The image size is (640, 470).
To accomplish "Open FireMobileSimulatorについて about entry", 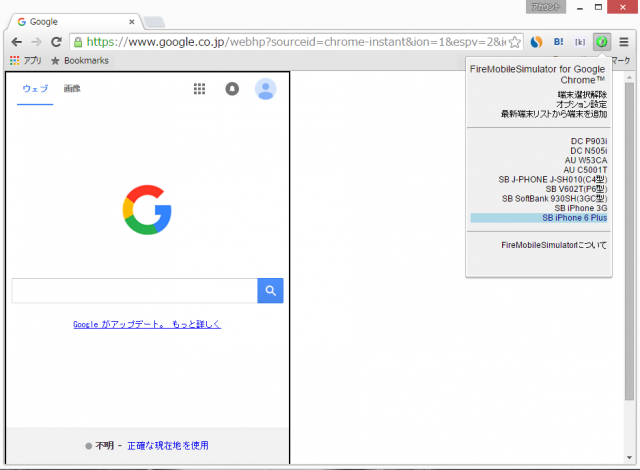I will [x=554, y=245].
